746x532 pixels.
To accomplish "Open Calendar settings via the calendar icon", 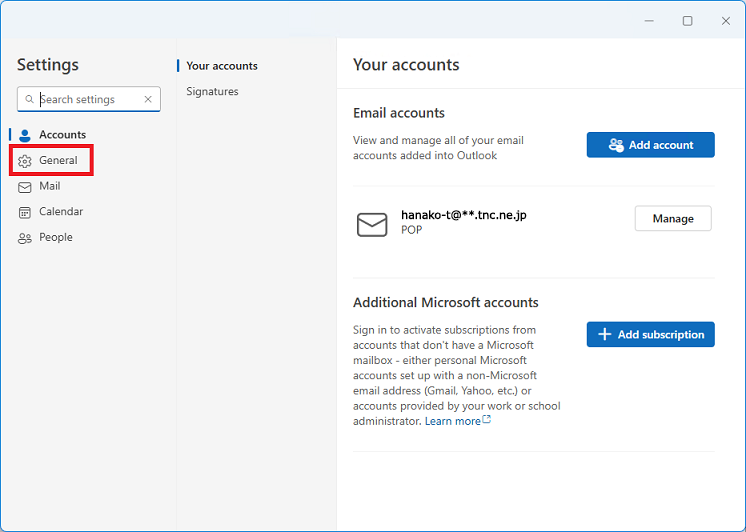I will tap(25, 212).
